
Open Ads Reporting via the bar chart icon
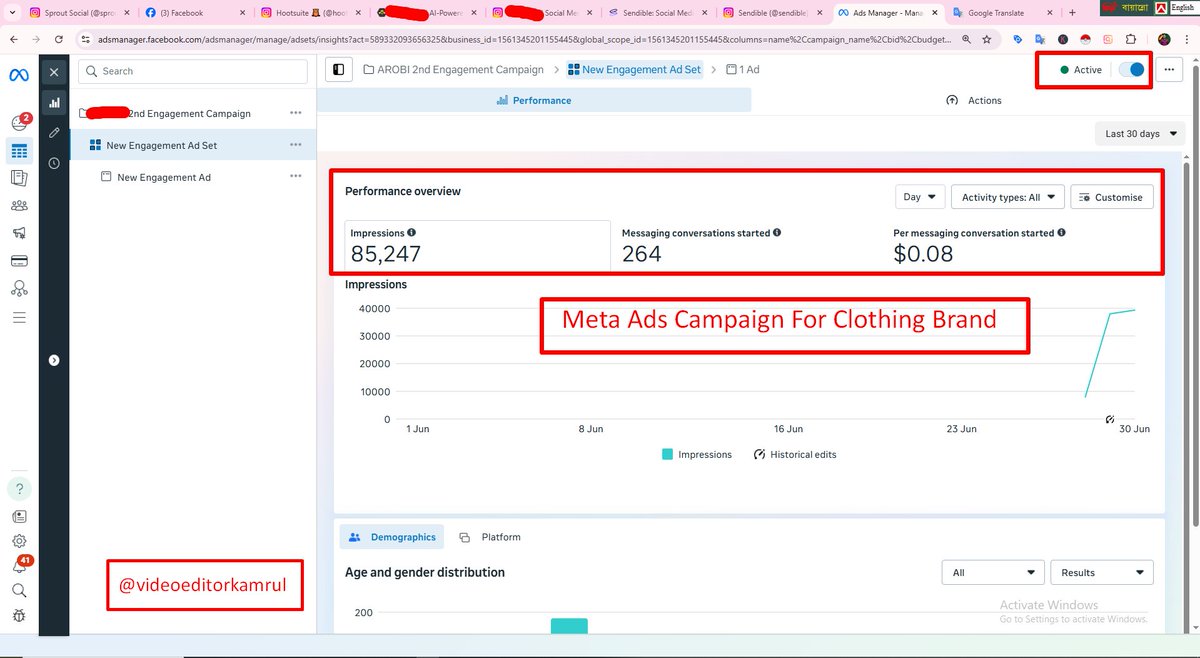[x=54, y=103]
